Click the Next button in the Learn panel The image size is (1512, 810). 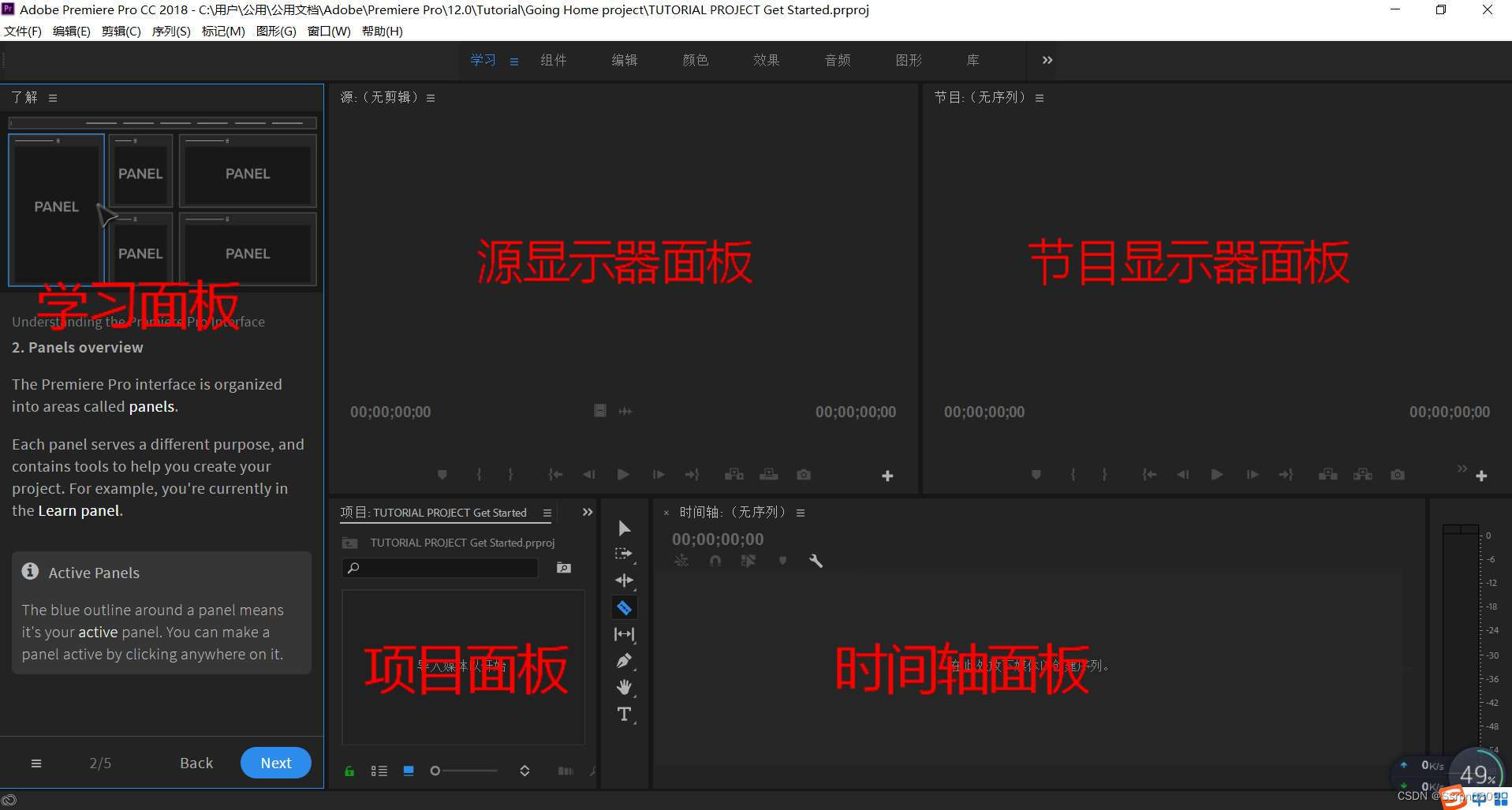pos(276,763)
